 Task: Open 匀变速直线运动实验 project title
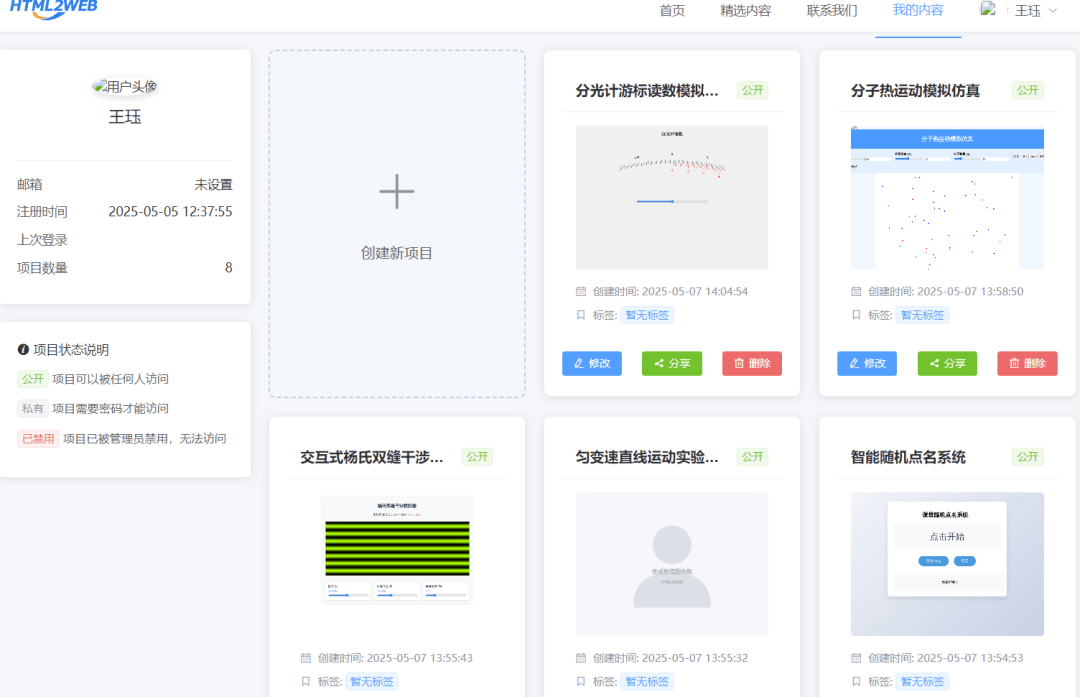point(647,457)
